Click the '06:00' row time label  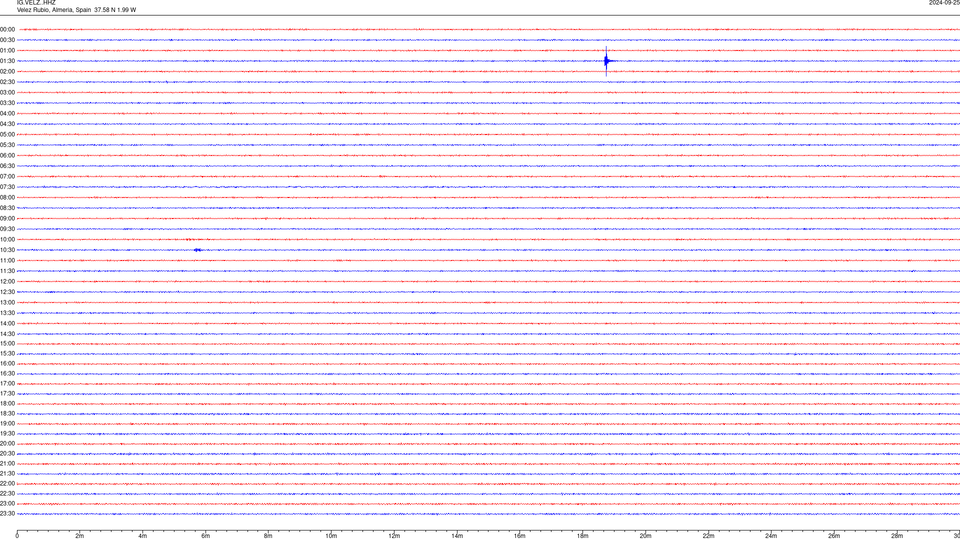click(7, 156)
